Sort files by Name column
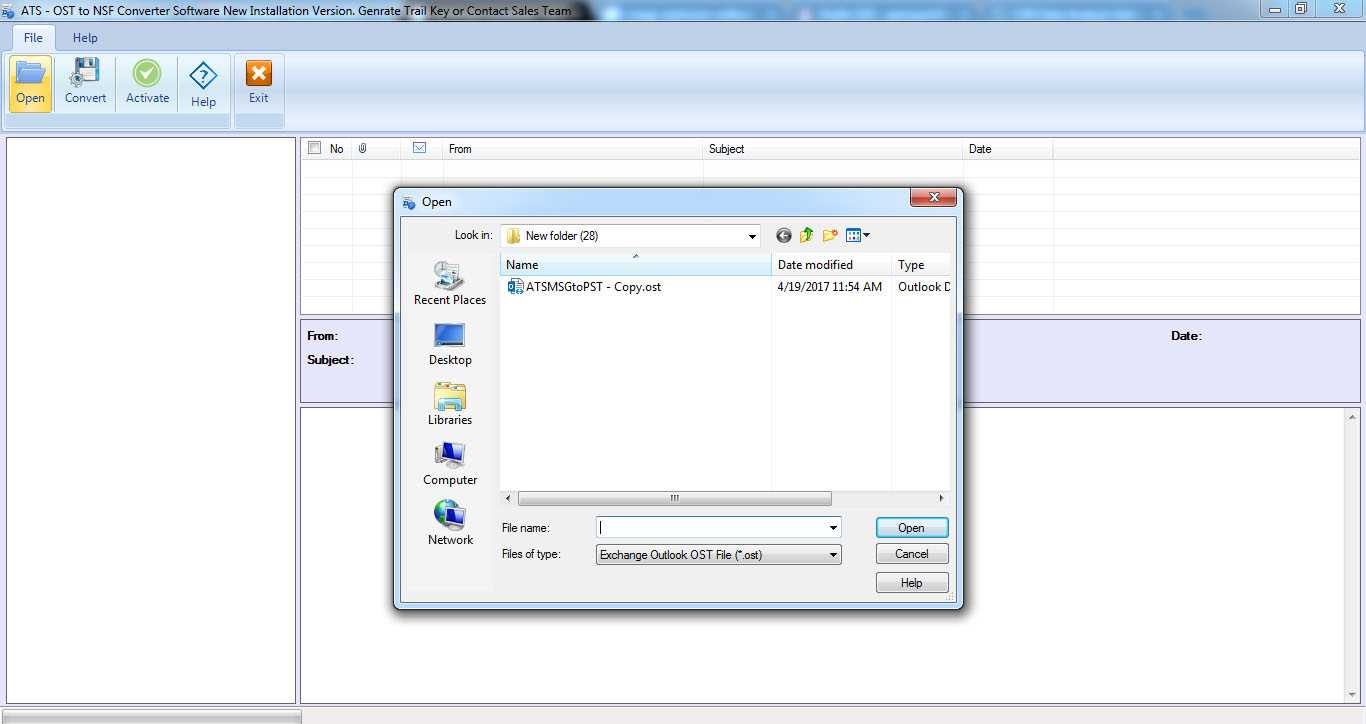This screenshot has height=724, width=1366. [x=636, y=265]
